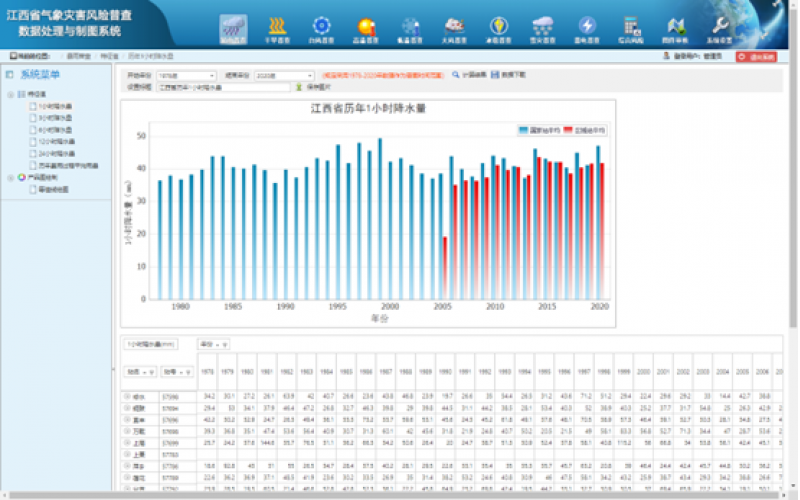Viewport: 800px width, 500px height.
Task: Open the high temperature thermometer icon
Action: click(365, 28)
